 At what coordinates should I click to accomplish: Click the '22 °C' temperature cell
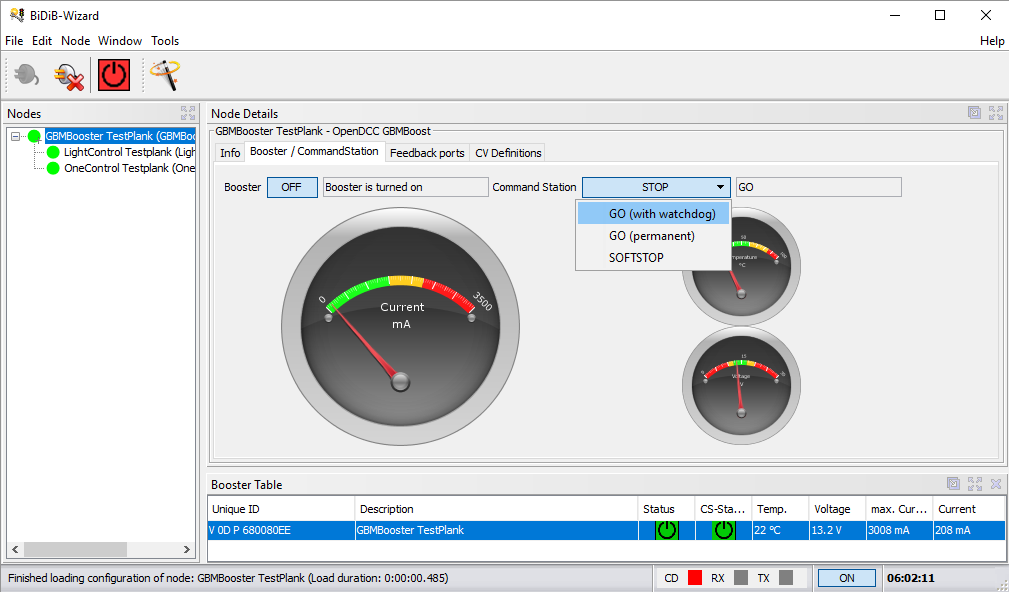(x=780, y=530)
